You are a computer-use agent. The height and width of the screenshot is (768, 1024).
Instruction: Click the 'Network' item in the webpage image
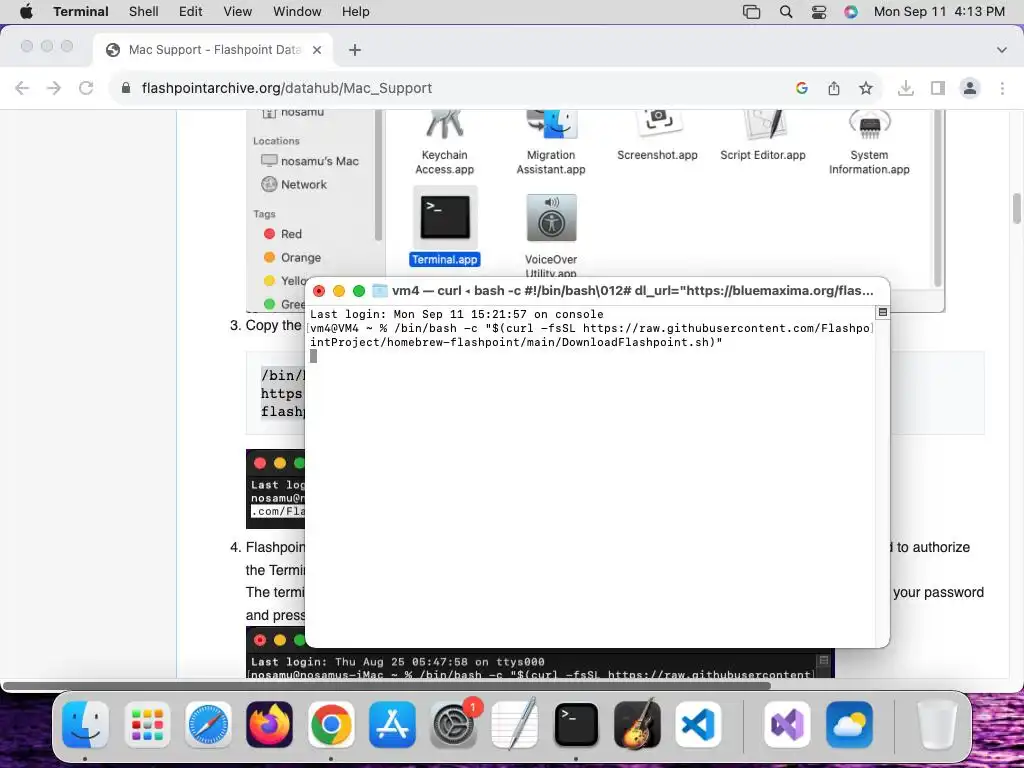[304, 184]
